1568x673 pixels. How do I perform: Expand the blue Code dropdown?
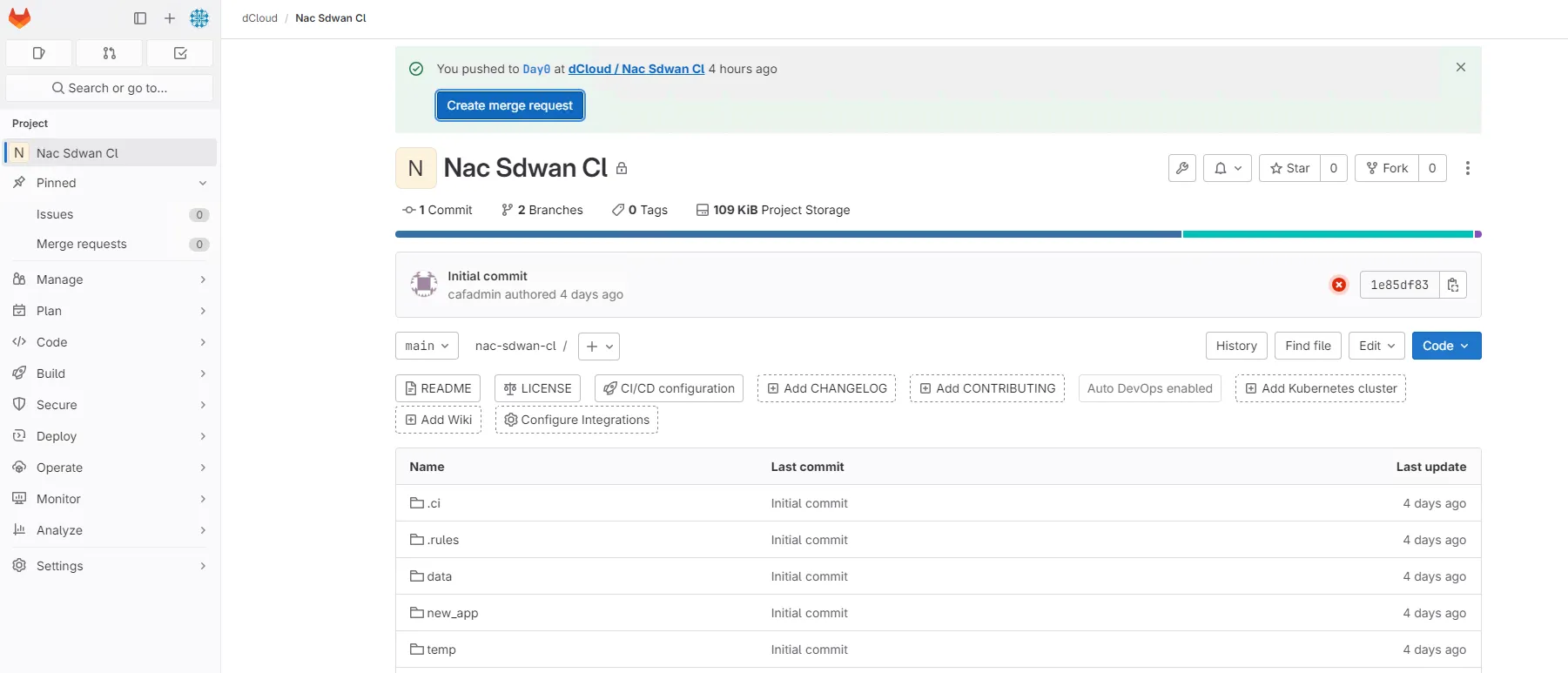pos(1445,346)
